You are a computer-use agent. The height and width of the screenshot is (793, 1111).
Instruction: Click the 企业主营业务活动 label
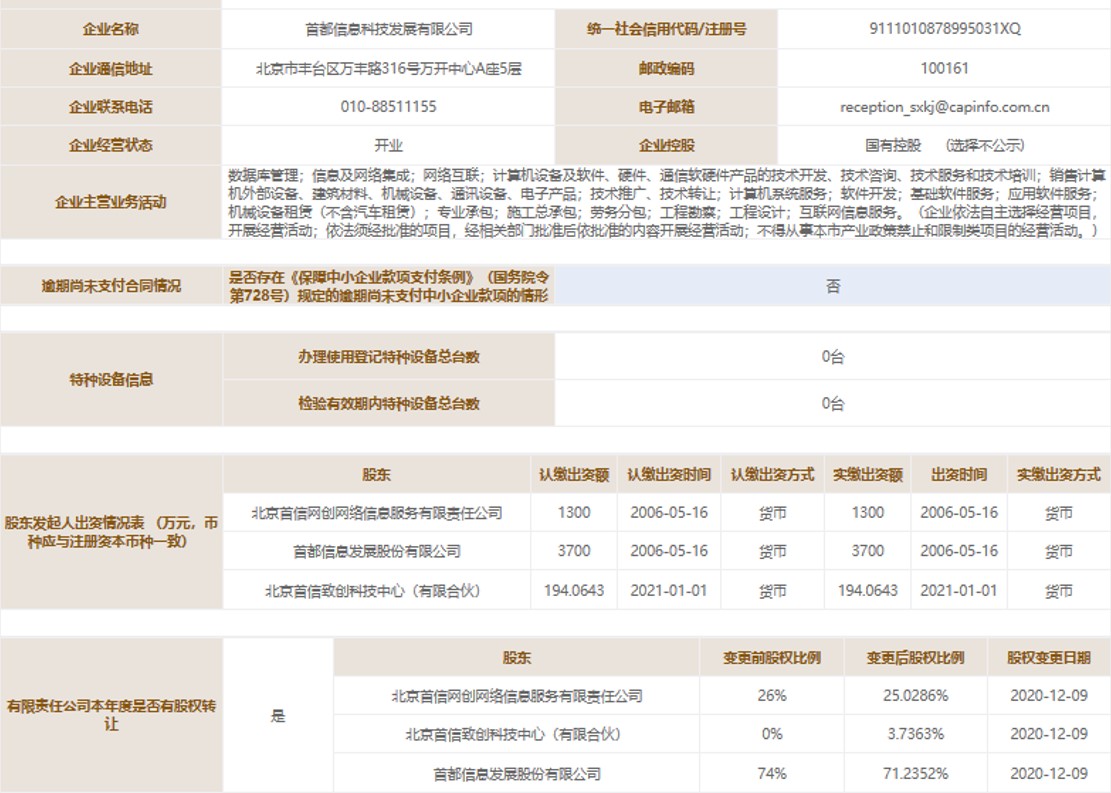click(111, 202)
